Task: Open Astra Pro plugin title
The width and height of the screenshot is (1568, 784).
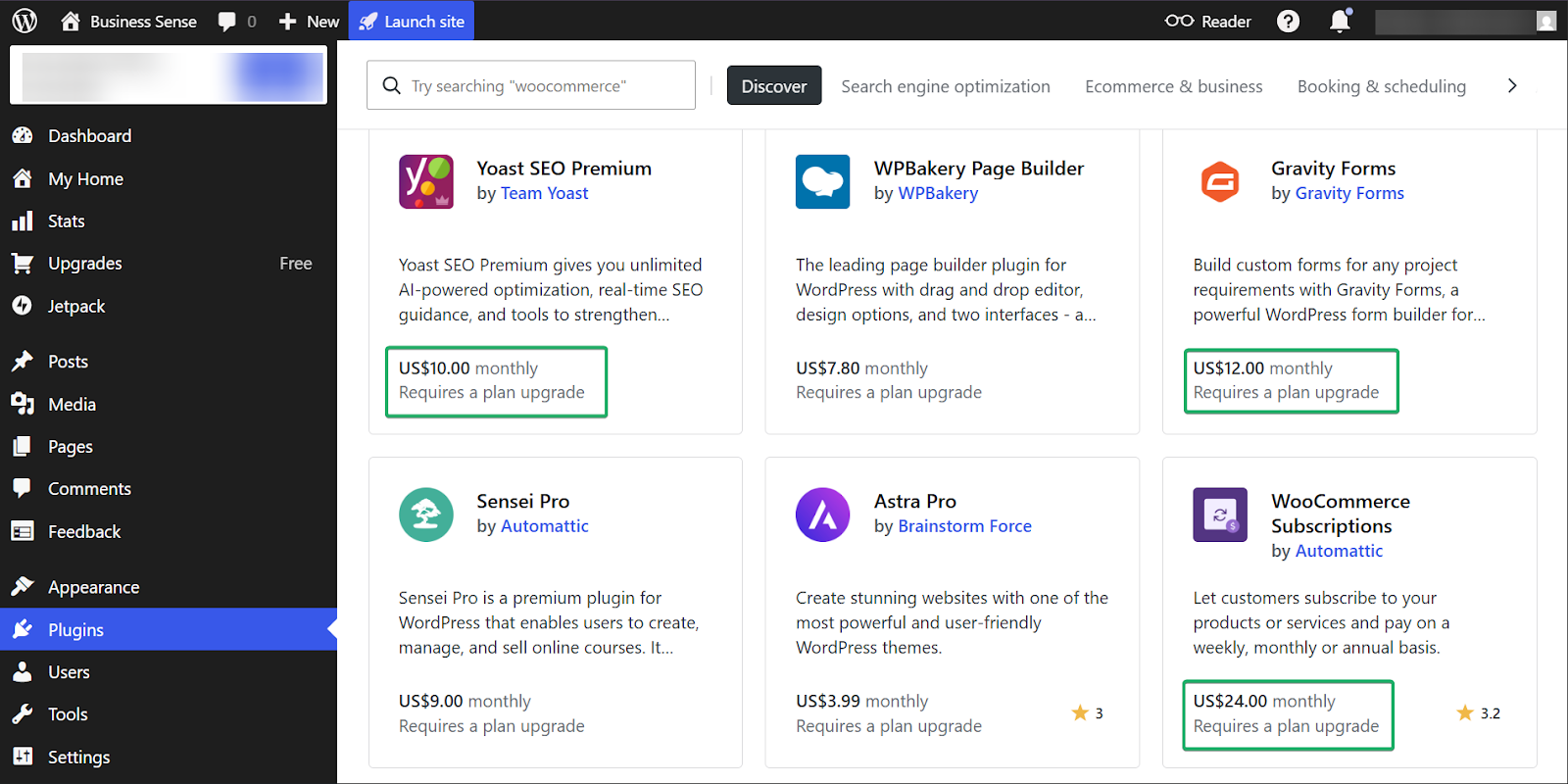Action: (x=915, y=502)
